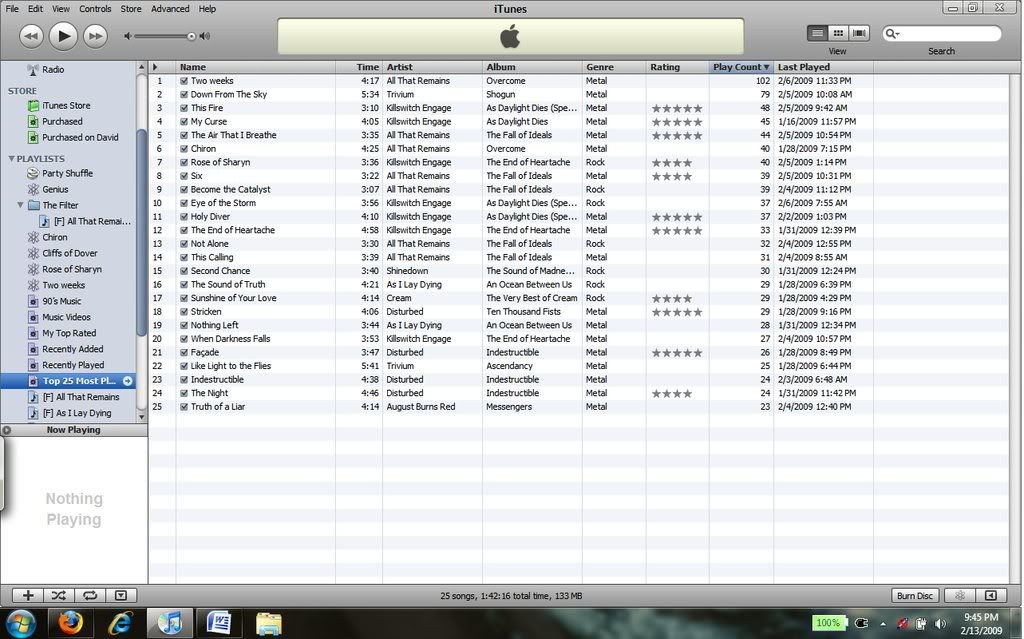
Task: Uncheck the This Fire song checkbox
Action: (x=184, y=108)
